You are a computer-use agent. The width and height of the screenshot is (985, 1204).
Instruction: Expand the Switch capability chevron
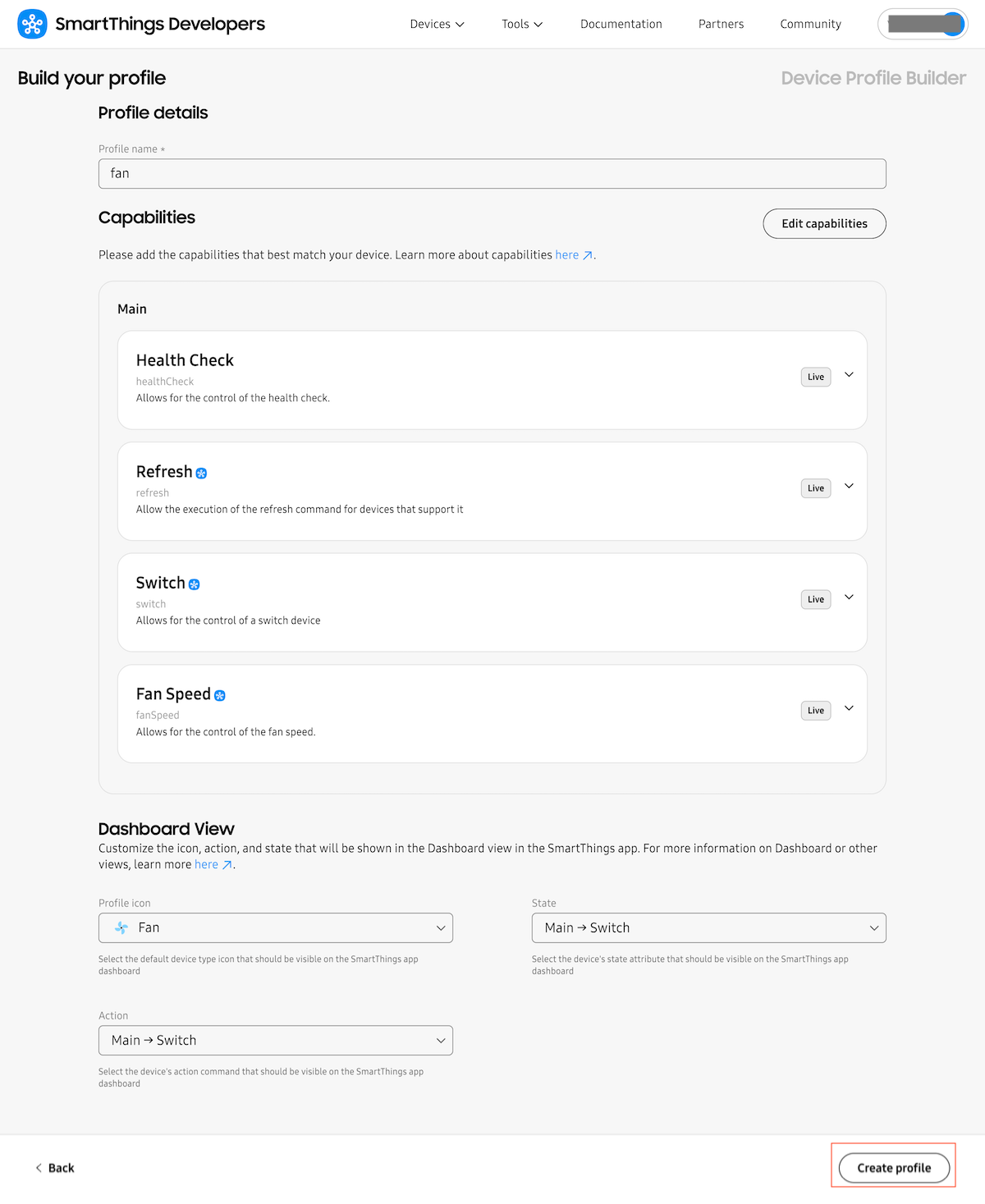[x=850, y=597]
